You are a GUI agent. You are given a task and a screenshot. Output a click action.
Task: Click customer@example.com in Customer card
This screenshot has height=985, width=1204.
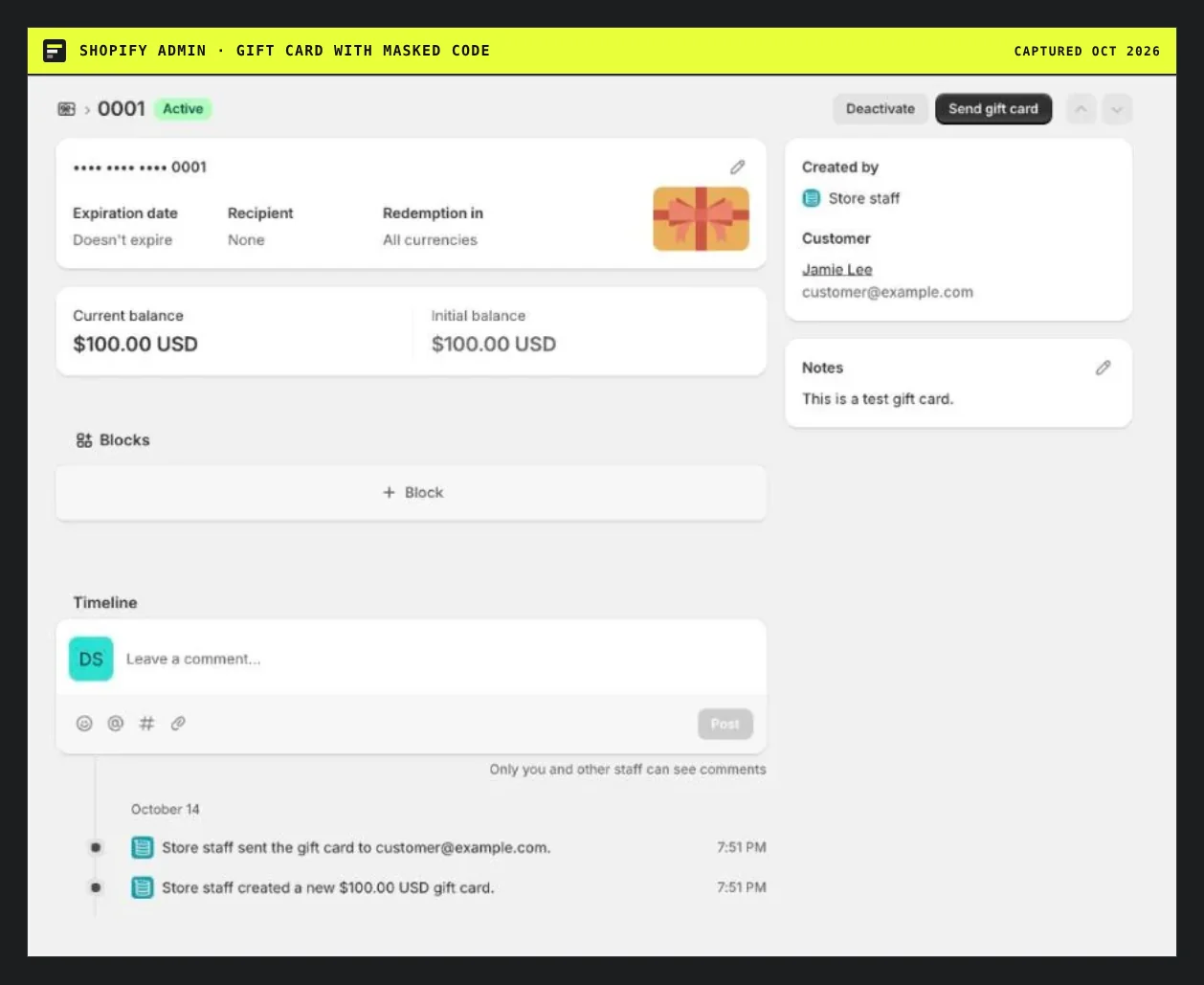[887, 292]
